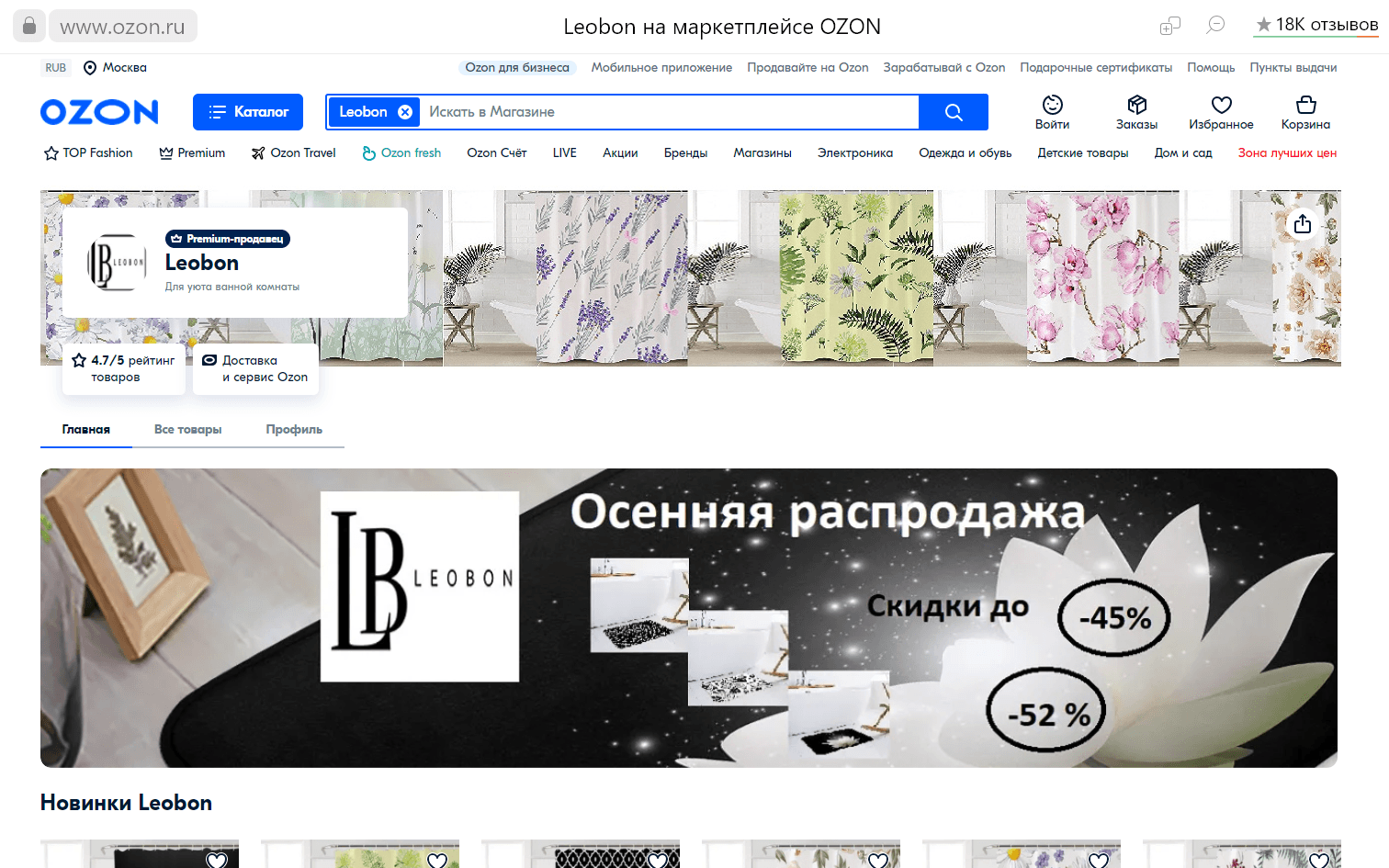Click Доставка и сервис Ozon badge

point(255,369)
